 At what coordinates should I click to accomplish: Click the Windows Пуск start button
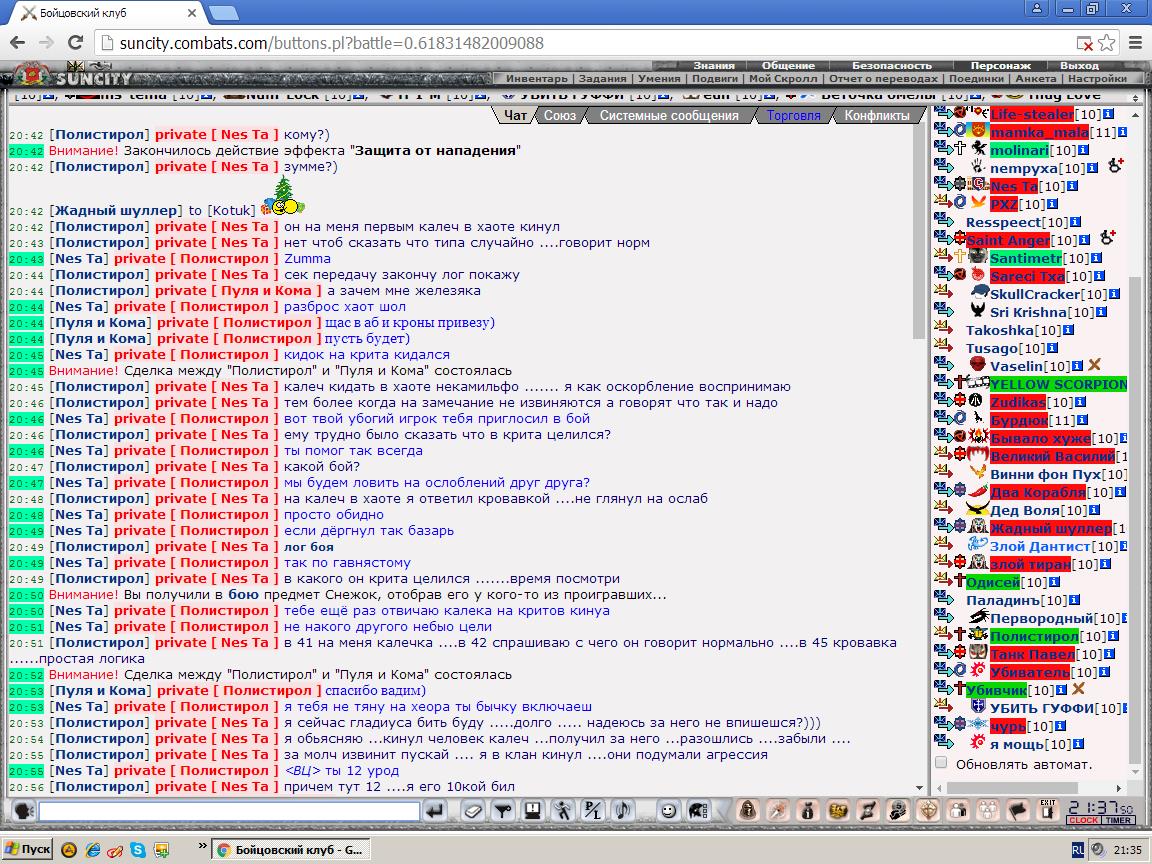click(x=28, y=849)
